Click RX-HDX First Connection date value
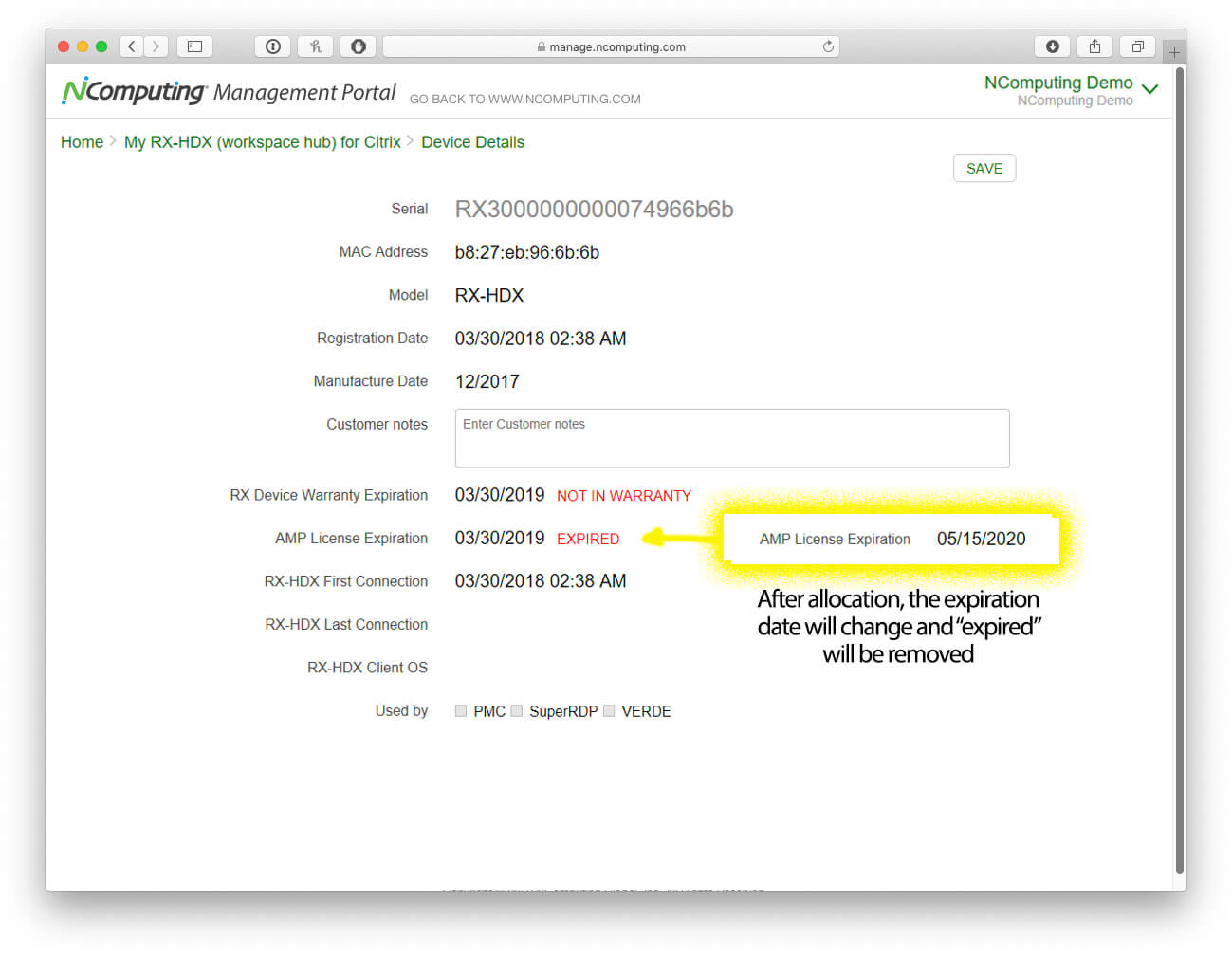The height and width of the screenshot is (954, 1232). (x=541, y=581)
